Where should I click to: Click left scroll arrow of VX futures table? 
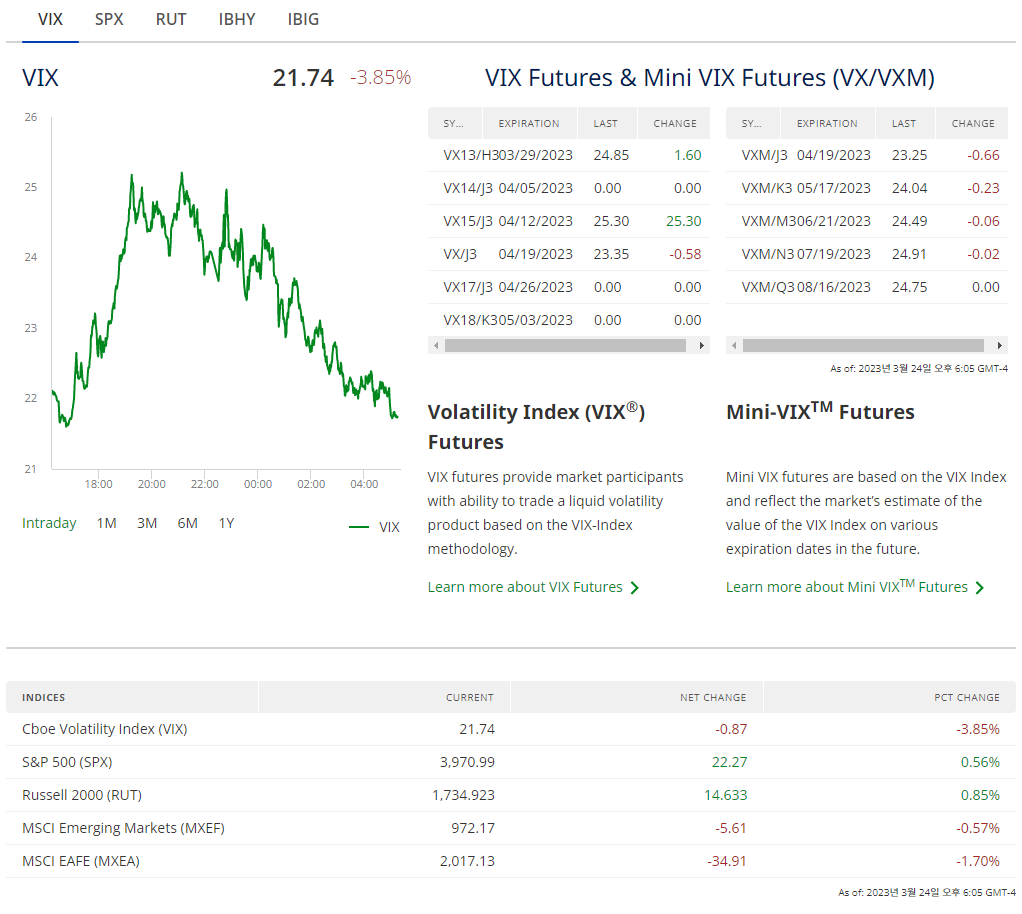pyautogui.click(x=436, y=346)
